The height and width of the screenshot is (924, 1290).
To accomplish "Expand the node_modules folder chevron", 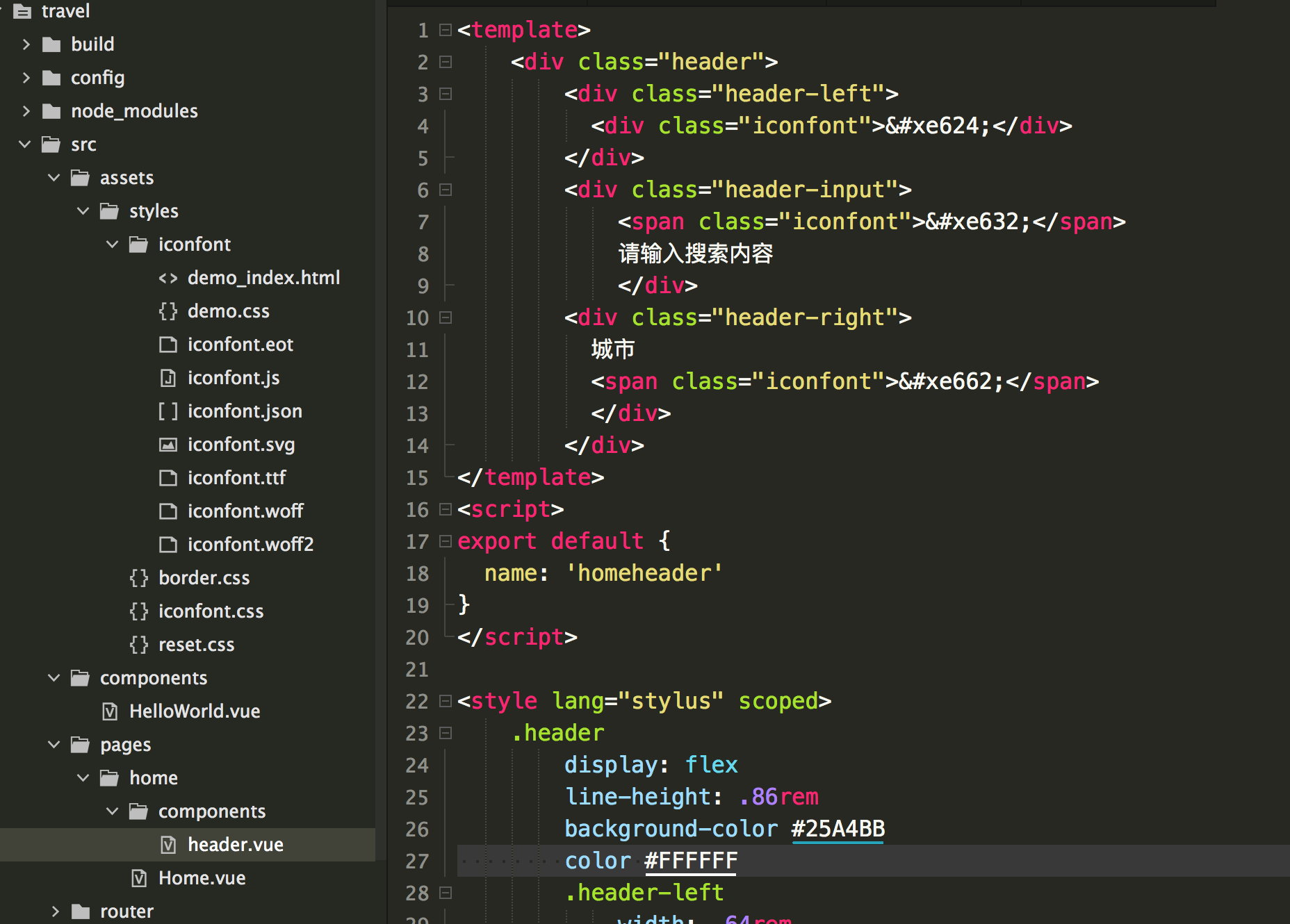I will tap(26, 111).
